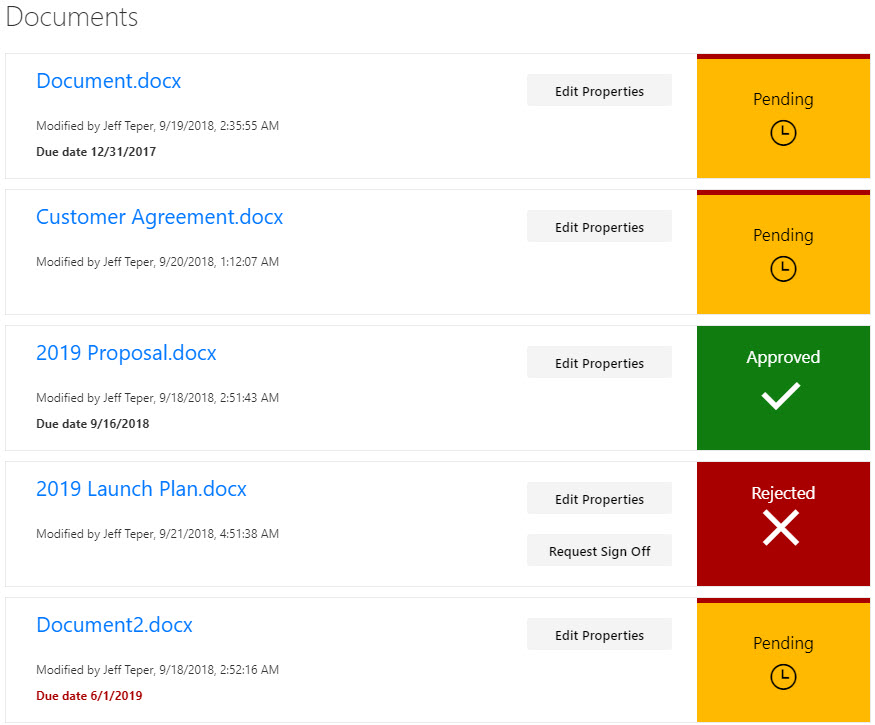The image size is (875, 725).
Task: Click the Pending label for Customer Agreement.docx
Action: point(783,236)
